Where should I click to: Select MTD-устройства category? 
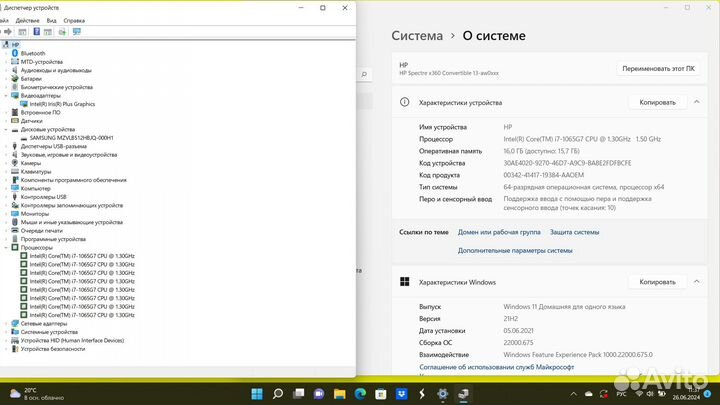click(41, 62)
